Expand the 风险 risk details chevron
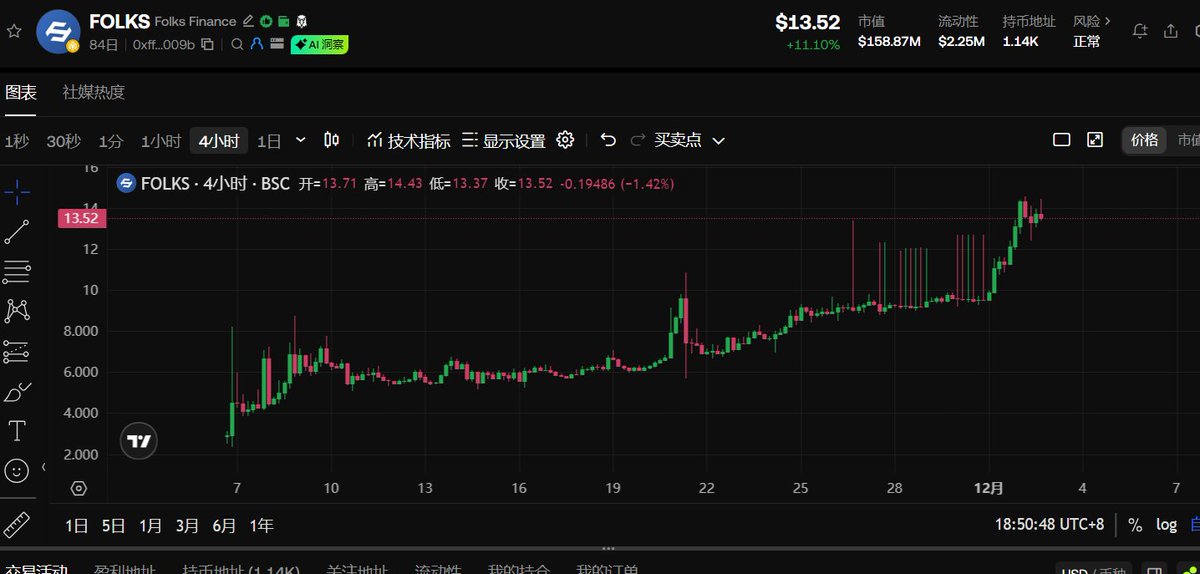Image resolution: width=1200 pixels, height=574 pixels. 1107,20
